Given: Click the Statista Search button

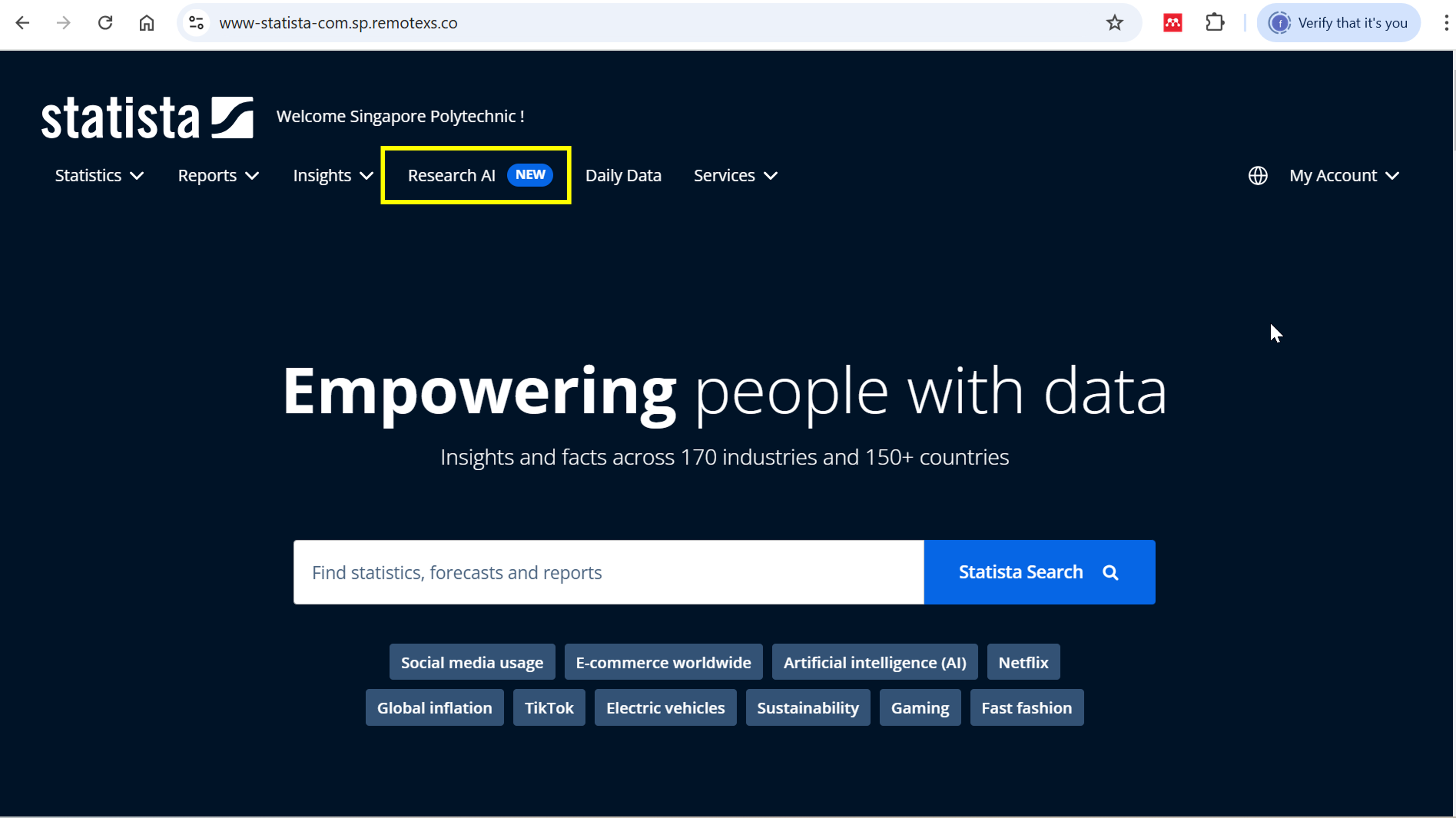Looking at the screenshot, I should (1039, 572).
